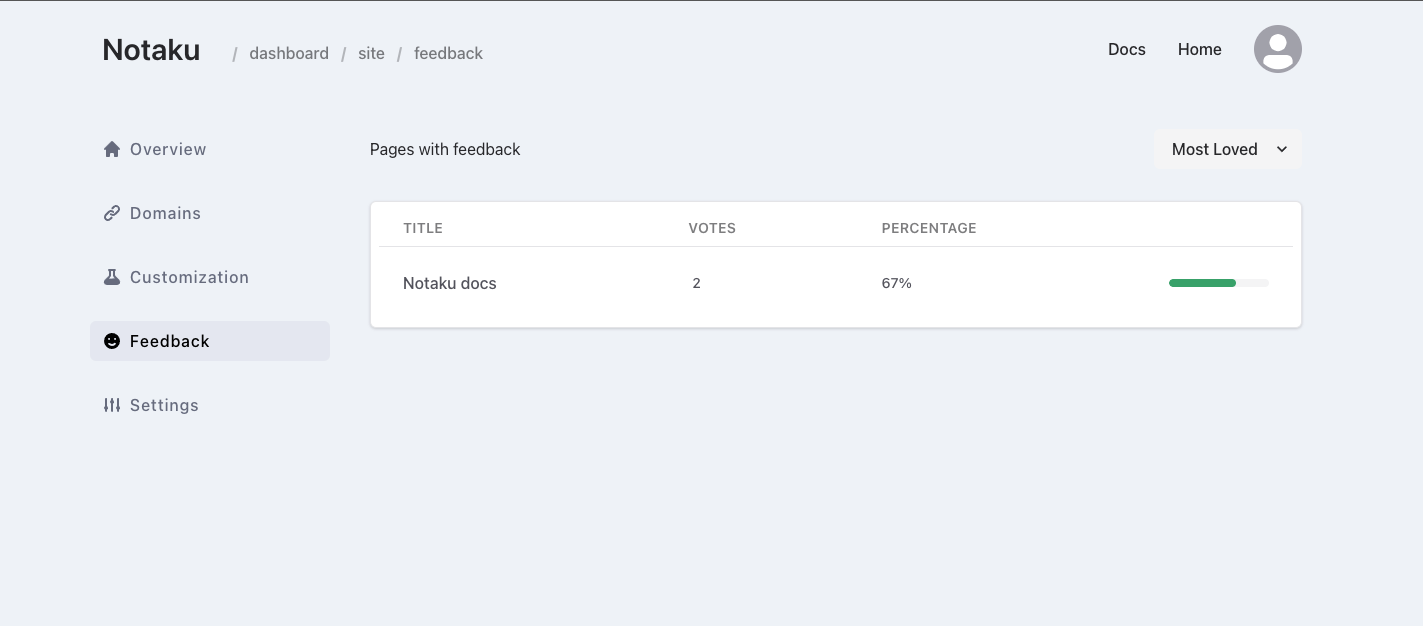Click the Notaku logo

pos(151,50)
